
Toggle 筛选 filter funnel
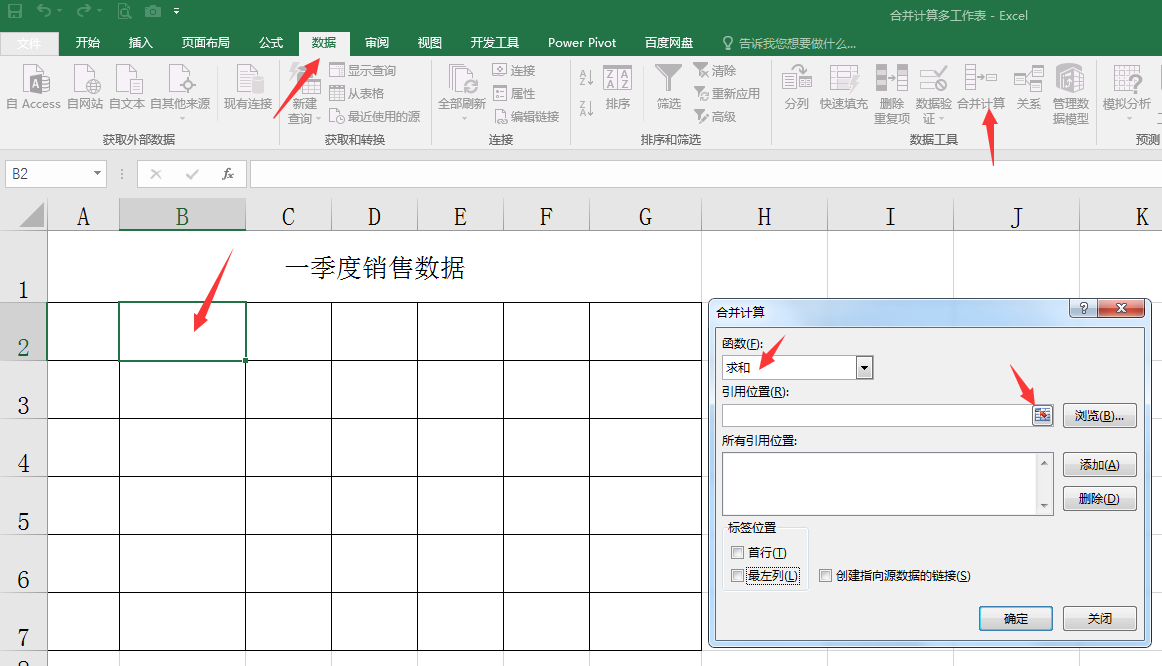coord(668,87)
